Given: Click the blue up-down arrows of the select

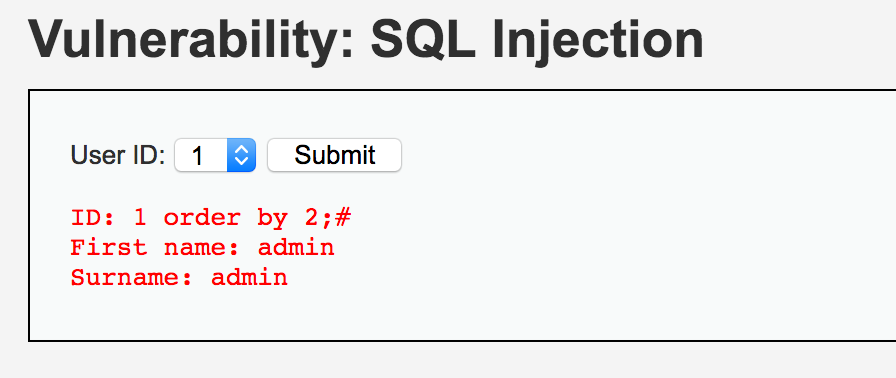Looking at the screenshot, I should point(242,155).
